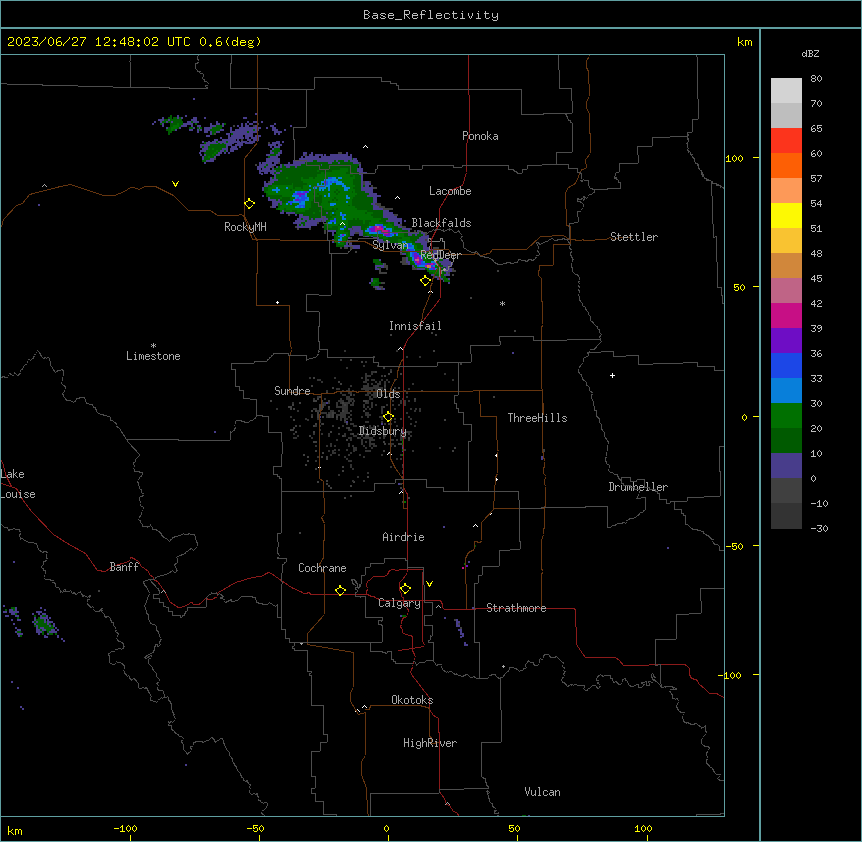The image size is (862, 842).
Task: Click the Vulcan city label
Action: [542, 792]
